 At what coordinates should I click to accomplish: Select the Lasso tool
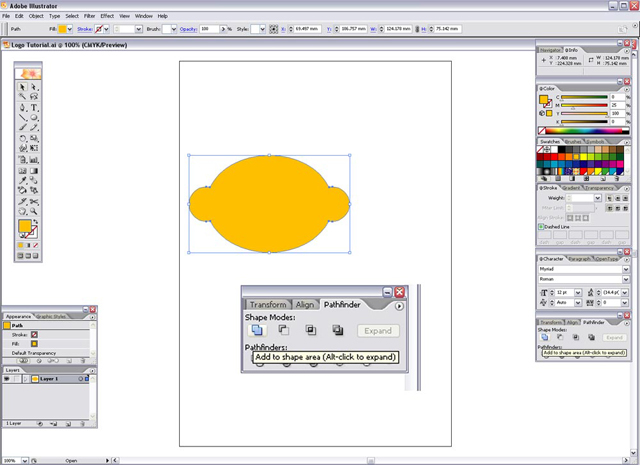click(34, 96)
